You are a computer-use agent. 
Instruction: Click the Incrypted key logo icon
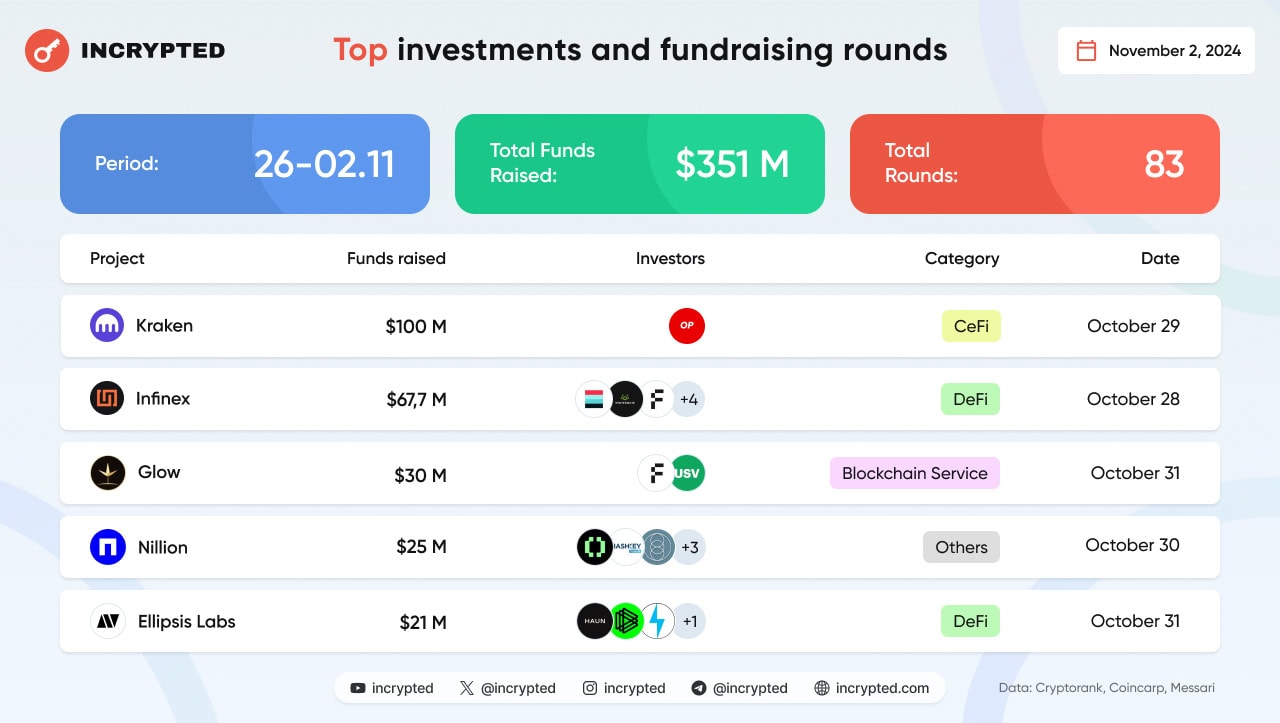coord(46,50)
